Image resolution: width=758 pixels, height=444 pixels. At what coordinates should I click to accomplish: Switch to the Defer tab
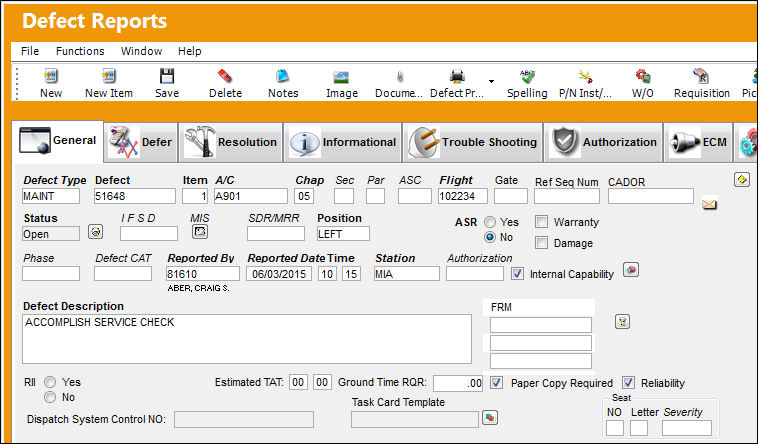(x=141, y=142)
